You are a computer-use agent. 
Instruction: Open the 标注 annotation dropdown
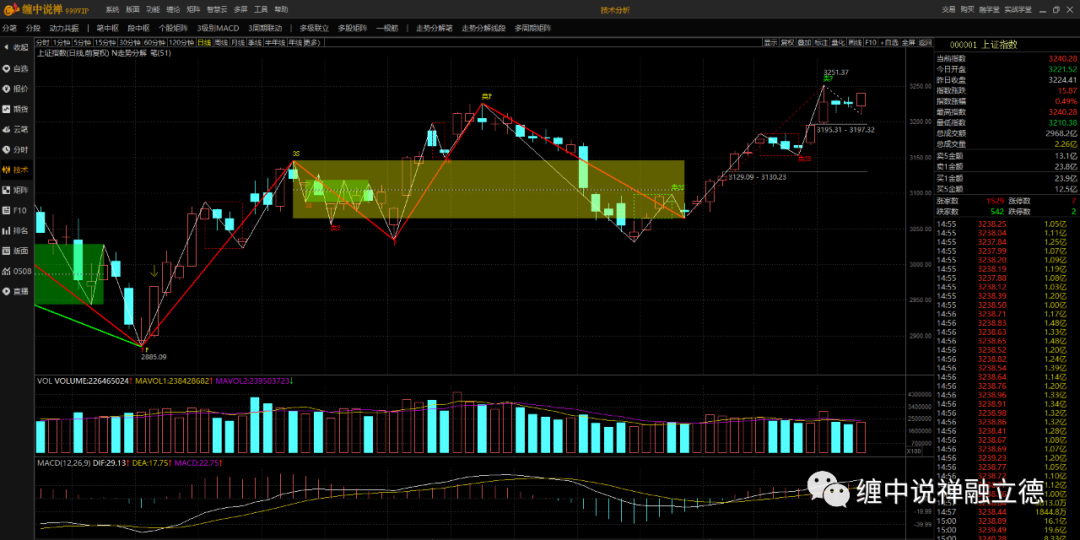tap(820, 43)
